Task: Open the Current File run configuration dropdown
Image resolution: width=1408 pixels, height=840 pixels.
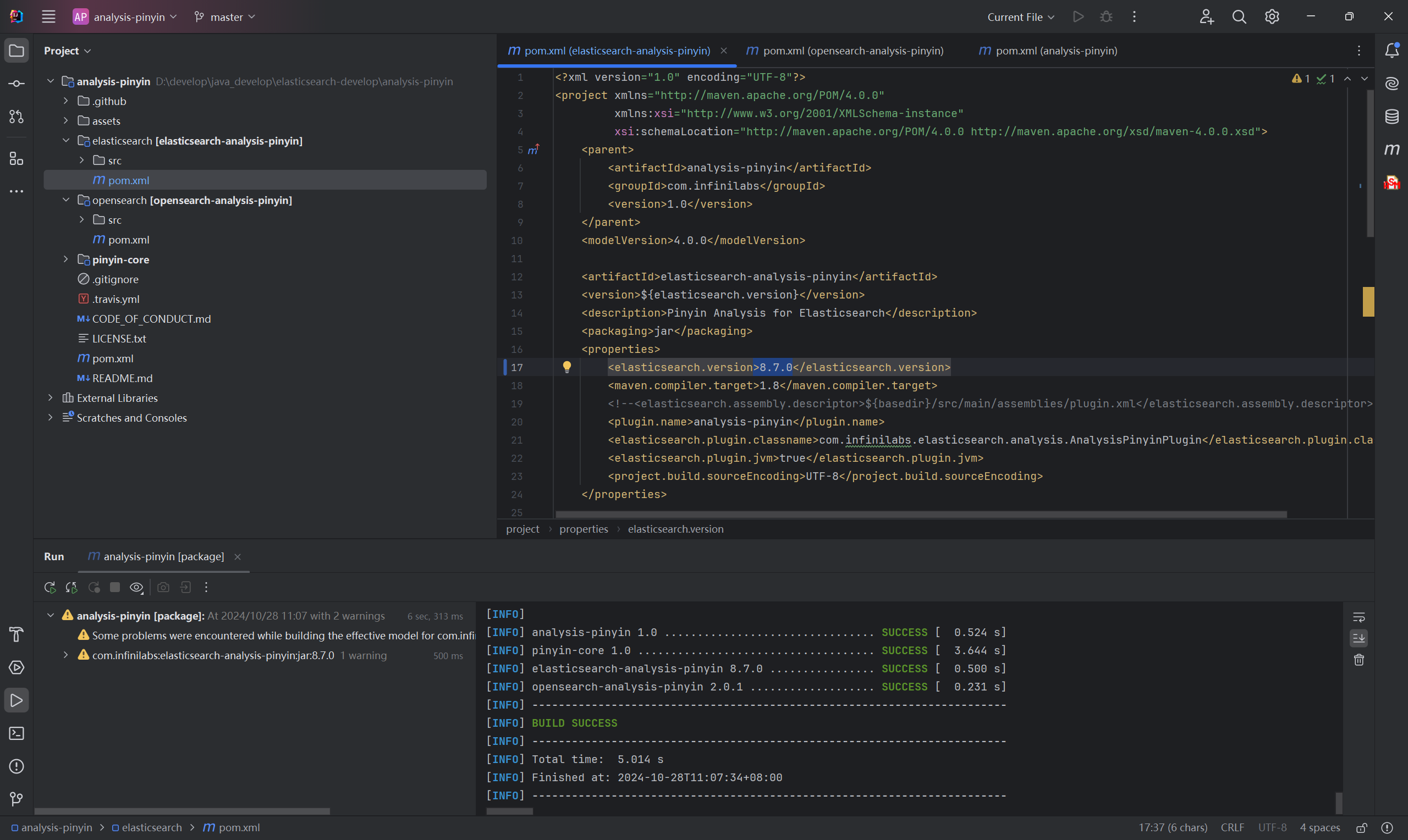Action: coord(1020,17)
